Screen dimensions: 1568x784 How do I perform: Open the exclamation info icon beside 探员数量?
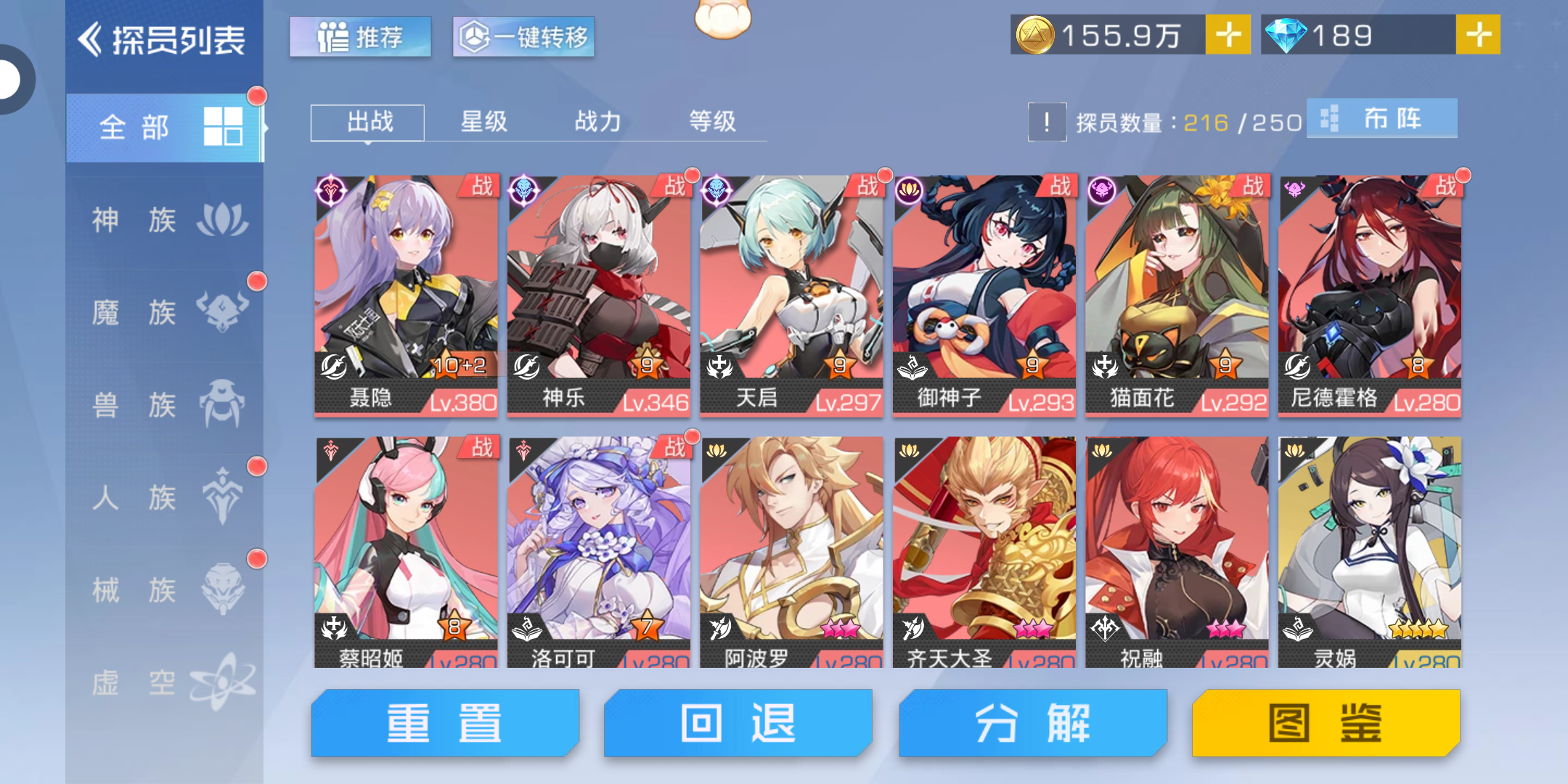coord(1047,122)
